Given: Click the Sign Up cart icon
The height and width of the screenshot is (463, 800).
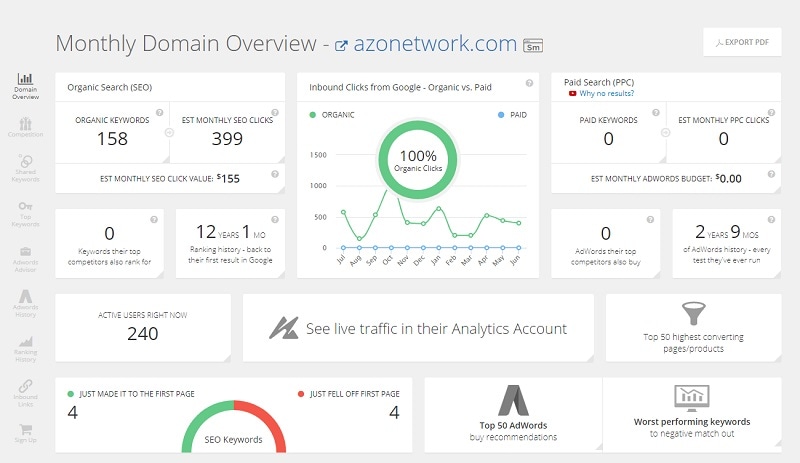Looking at the screenshot, I should click(x=26, y=429).
